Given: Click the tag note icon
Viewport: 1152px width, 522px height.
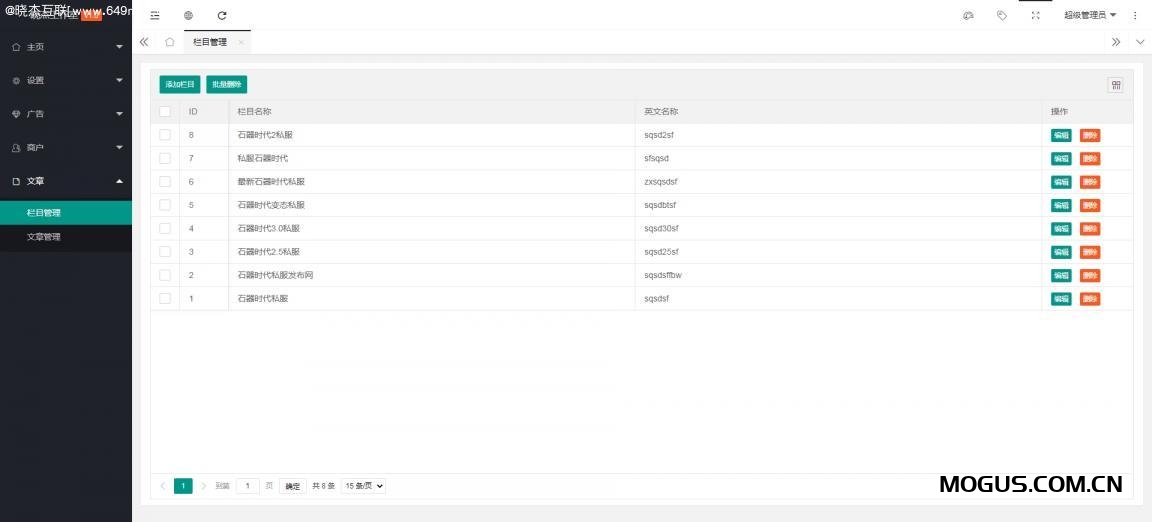Looking at the screenshot, I should 1002,15.
